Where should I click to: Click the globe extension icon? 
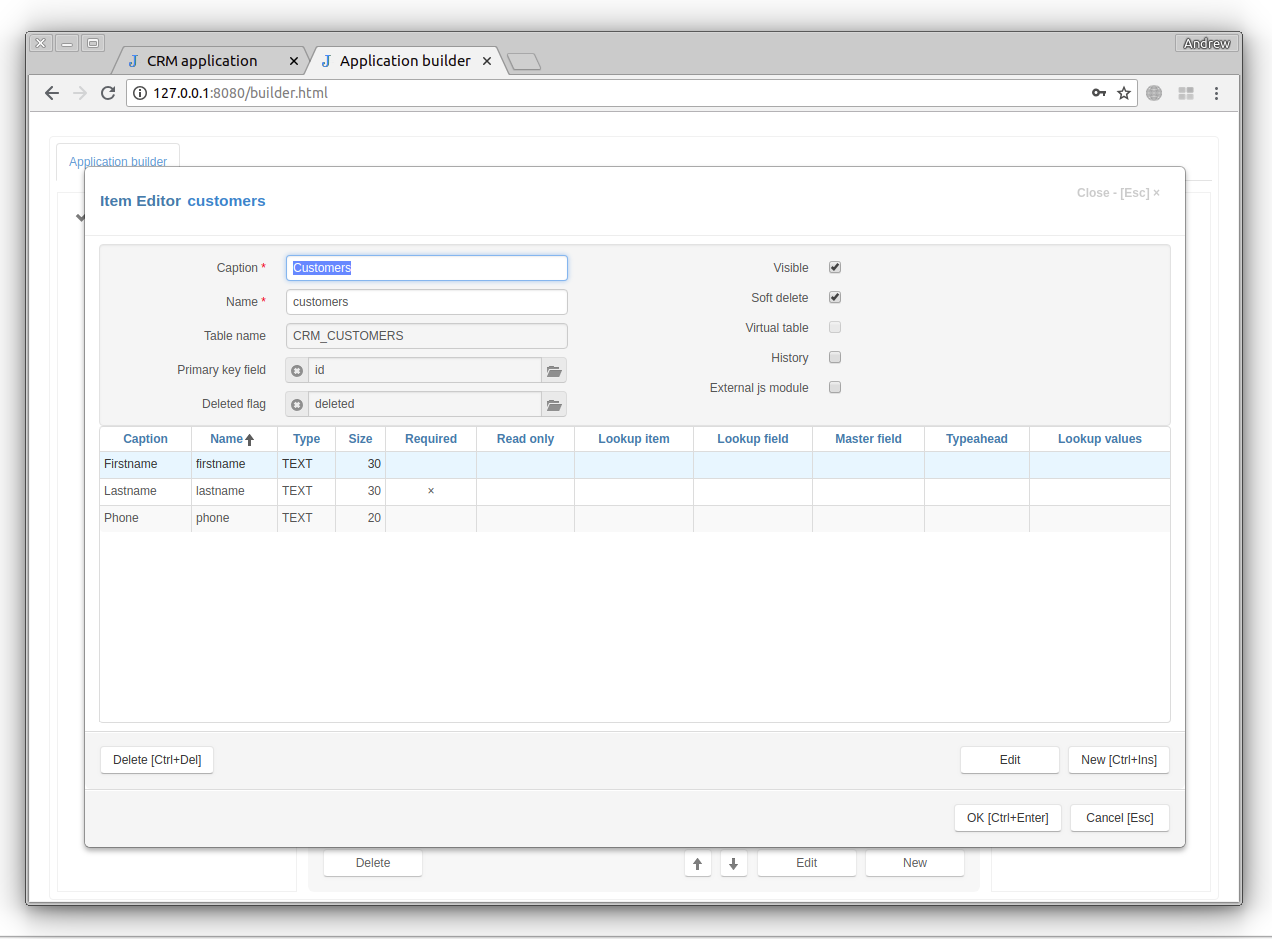(1154, 93)
